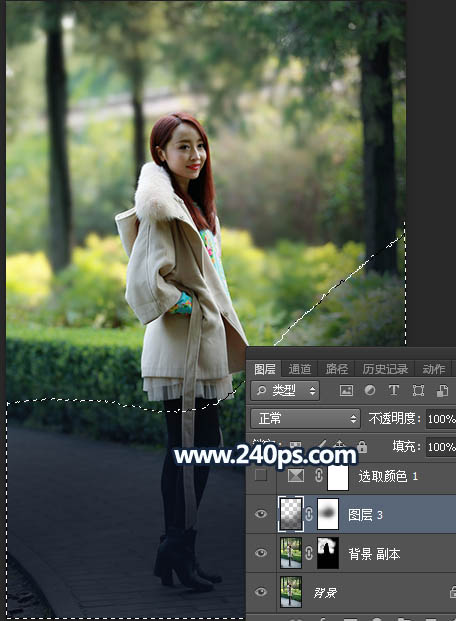Screen dimensions: 456x621
Task: Click the 选取颜色 1 adjustment icon
Action: [x=296, y=475]
